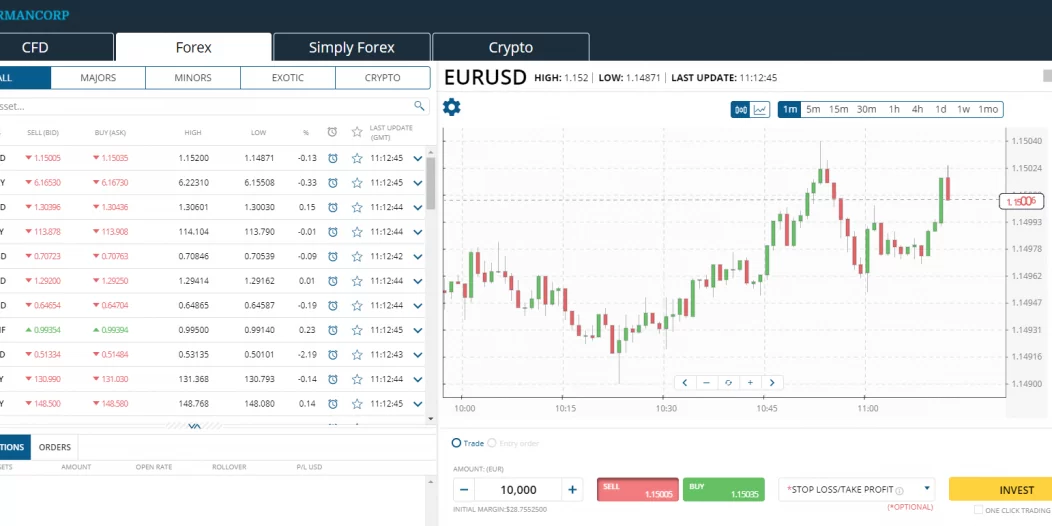Click the favorites star column header
This screenshot has height=526, width=1052.
coord(357,132)
